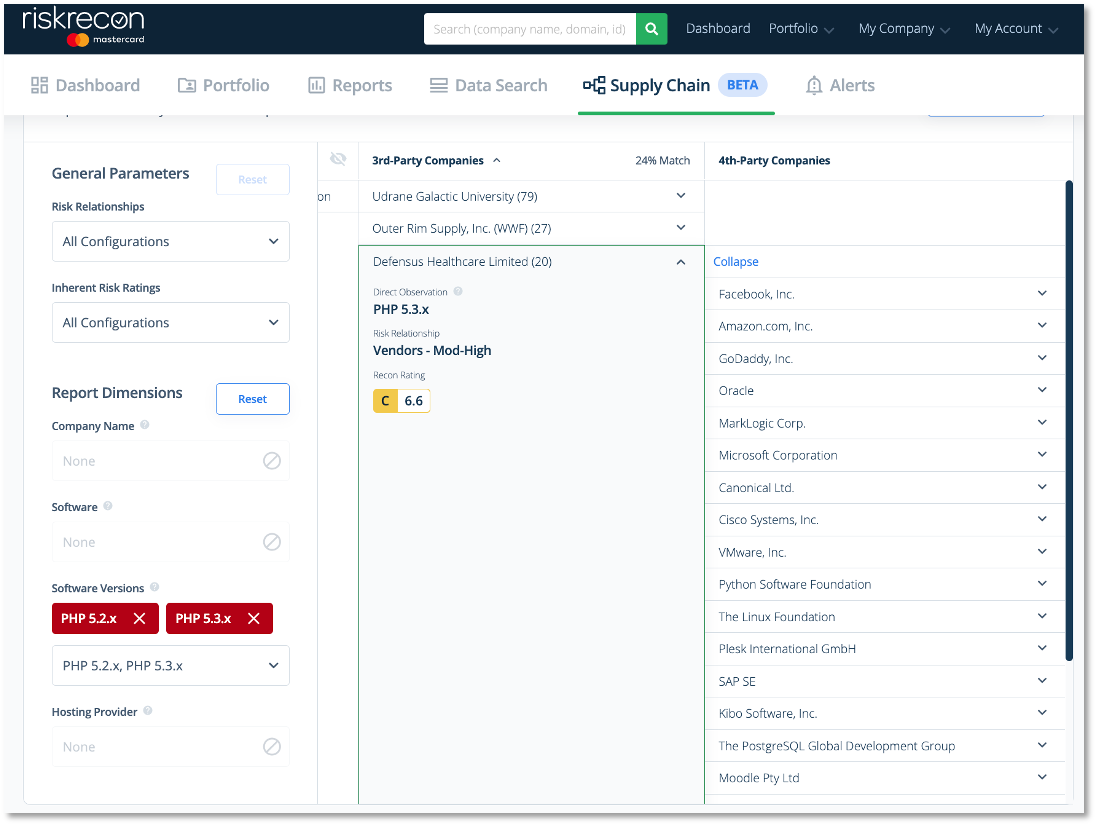
Task: Click the clear icon in the Software field
Action: [271, 541]
